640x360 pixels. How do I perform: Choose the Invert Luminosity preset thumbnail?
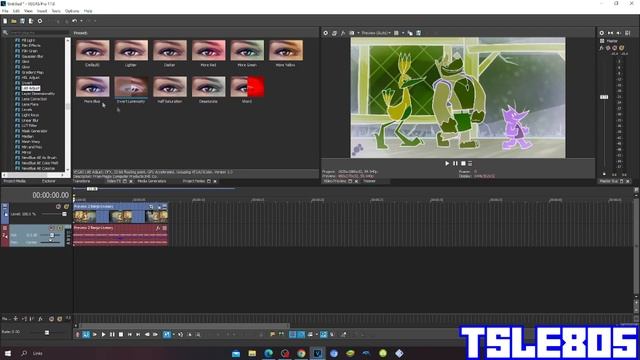131,87
